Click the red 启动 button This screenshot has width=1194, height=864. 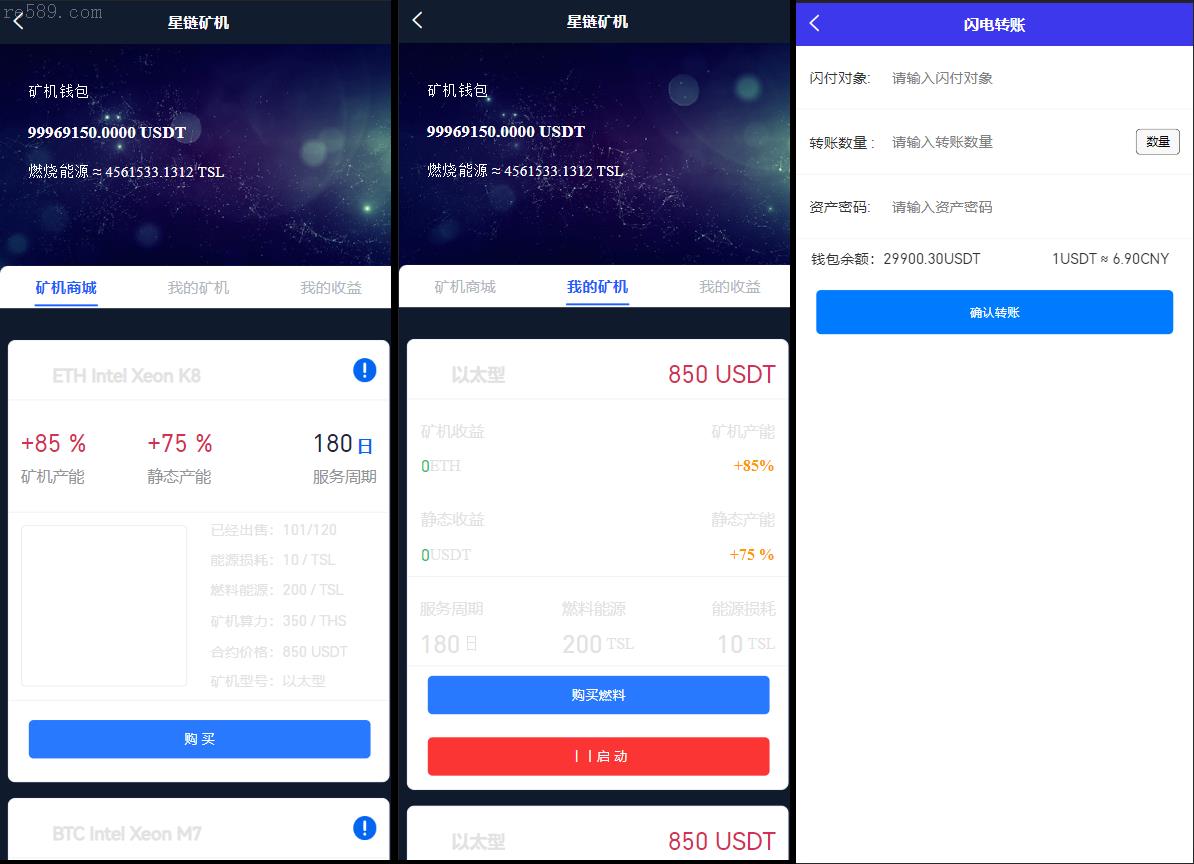(599, 757)
